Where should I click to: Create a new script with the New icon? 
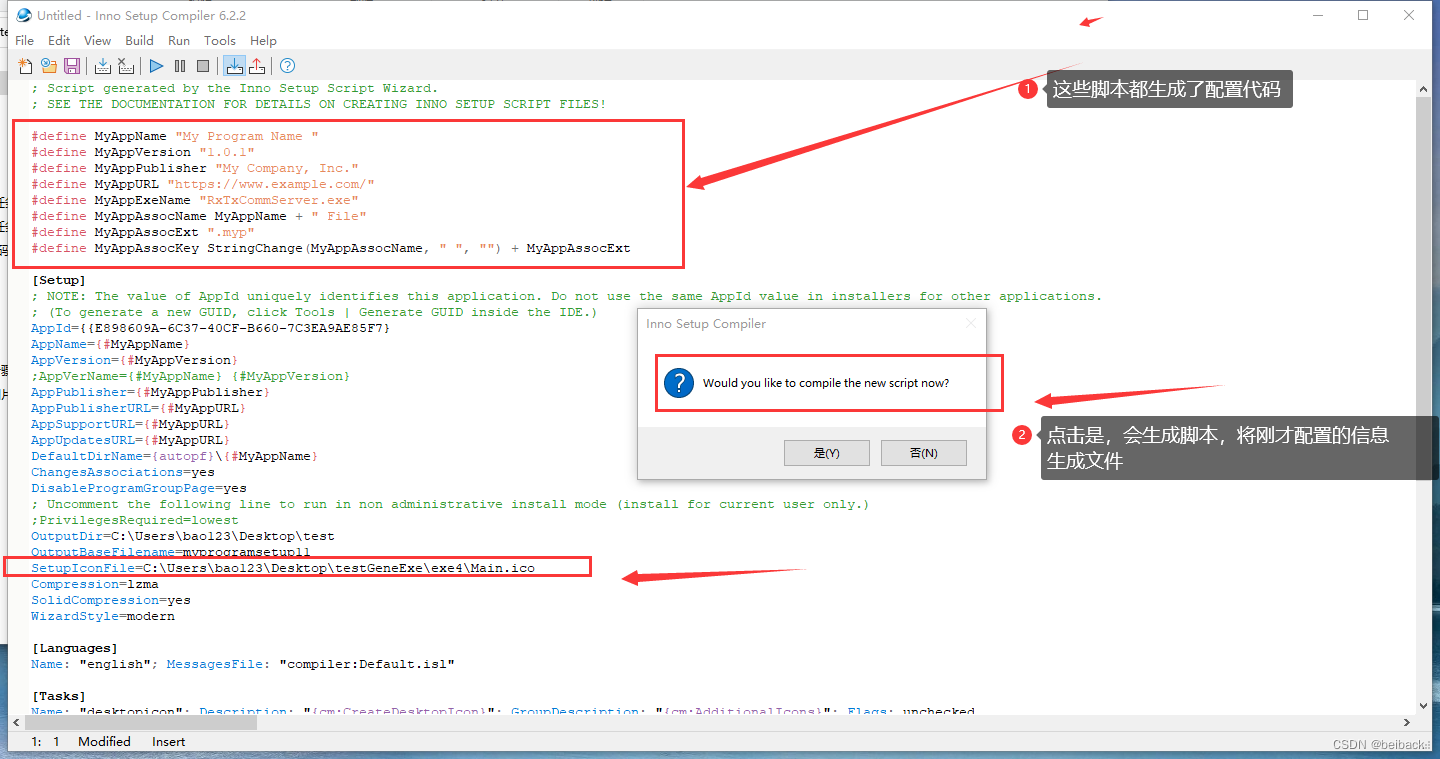25,66
